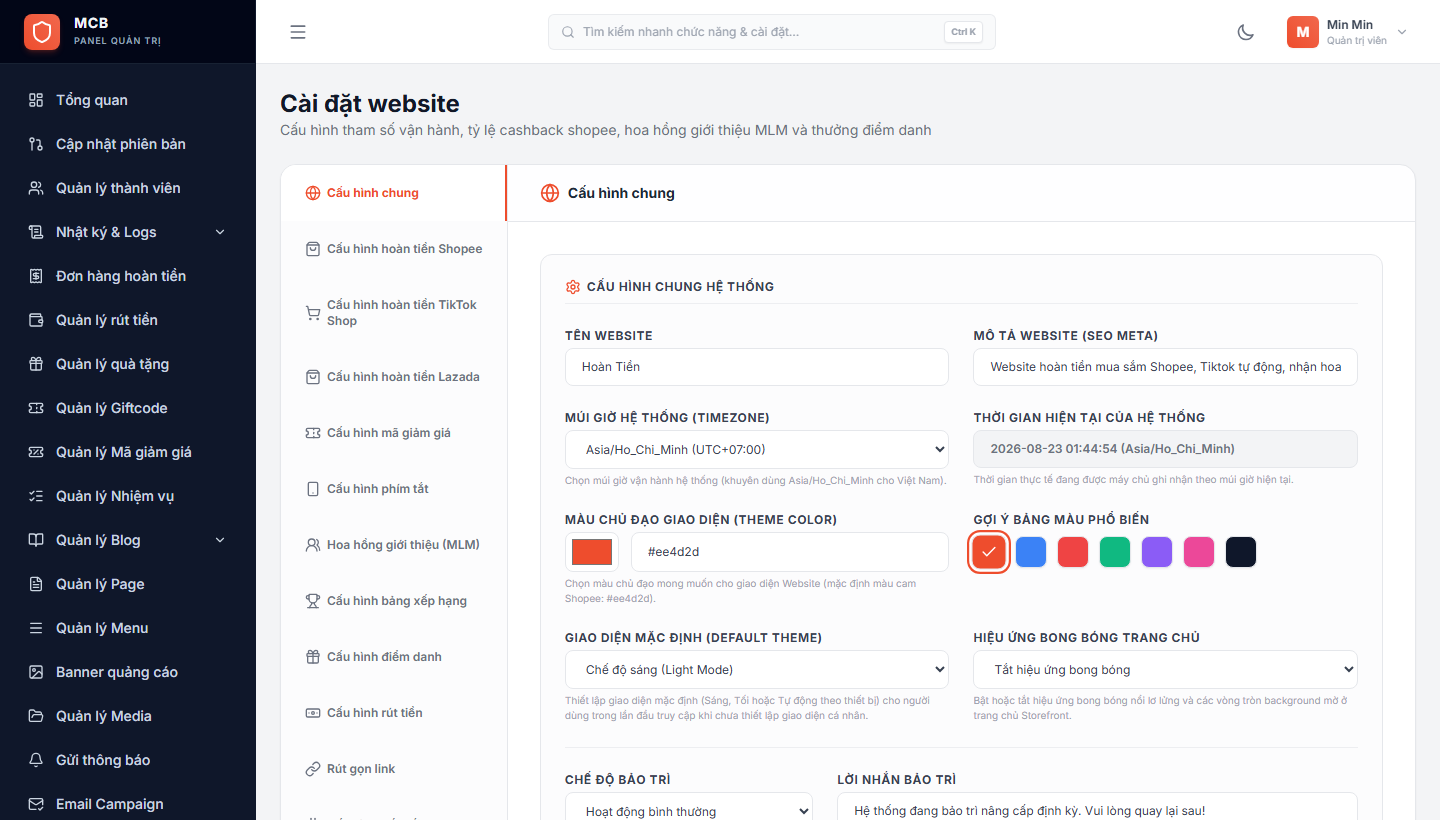Open Email Campaign page
The width and height of the screenshot is (1440, 820).
[x=128, y=804]
